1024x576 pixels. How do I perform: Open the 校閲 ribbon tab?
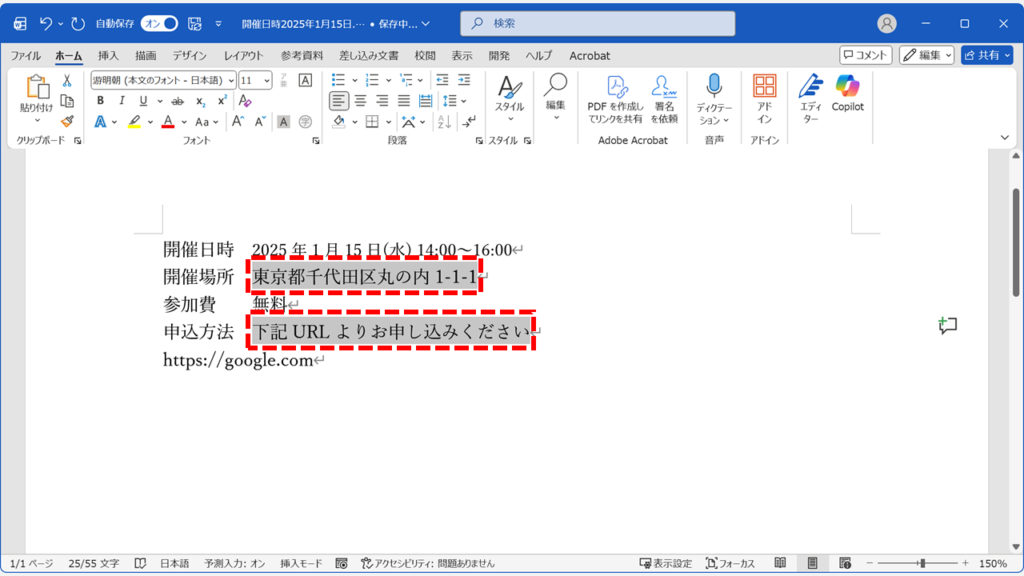point(424,56)
